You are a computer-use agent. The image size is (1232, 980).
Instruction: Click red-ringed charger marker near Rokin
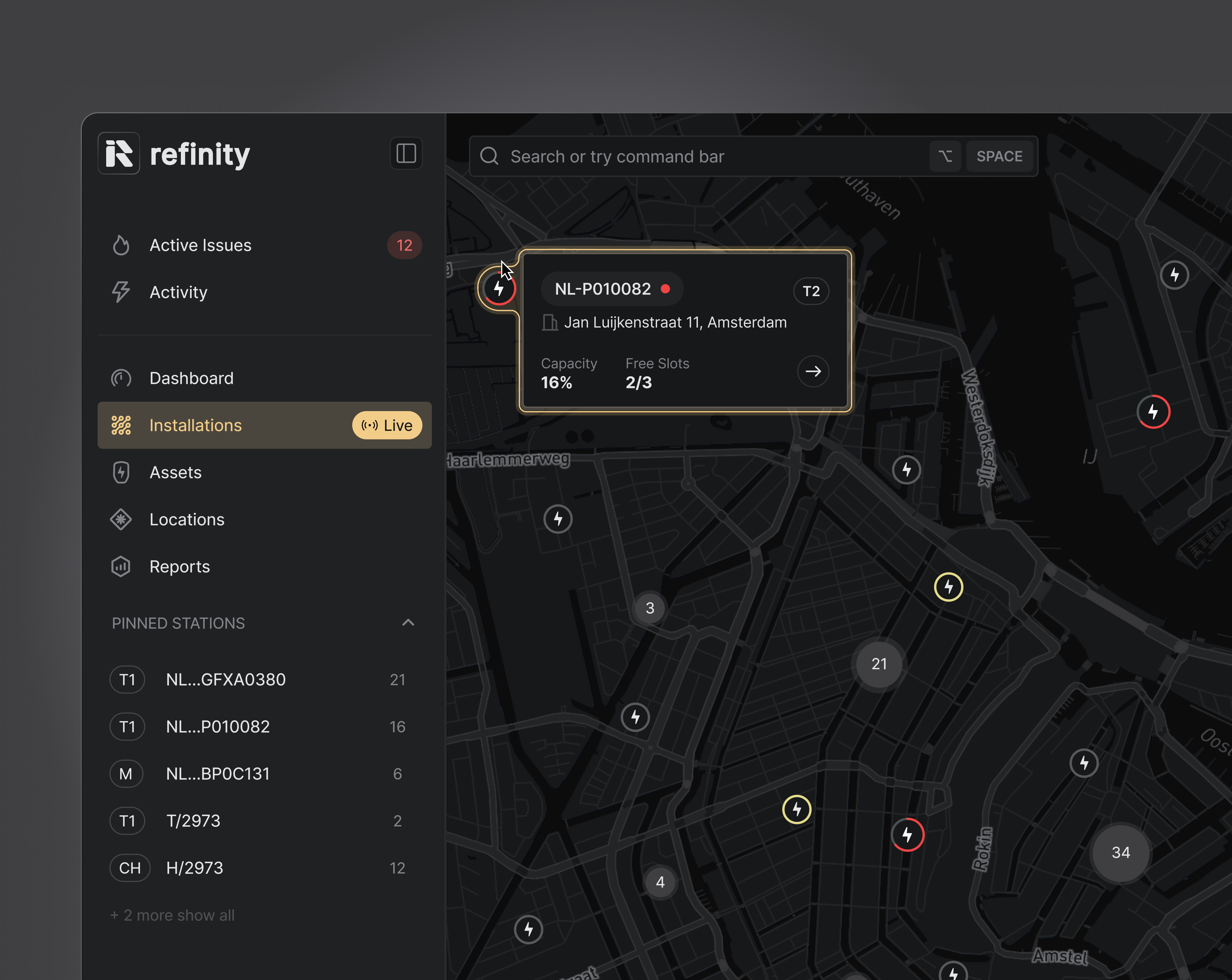pos(907,835)
